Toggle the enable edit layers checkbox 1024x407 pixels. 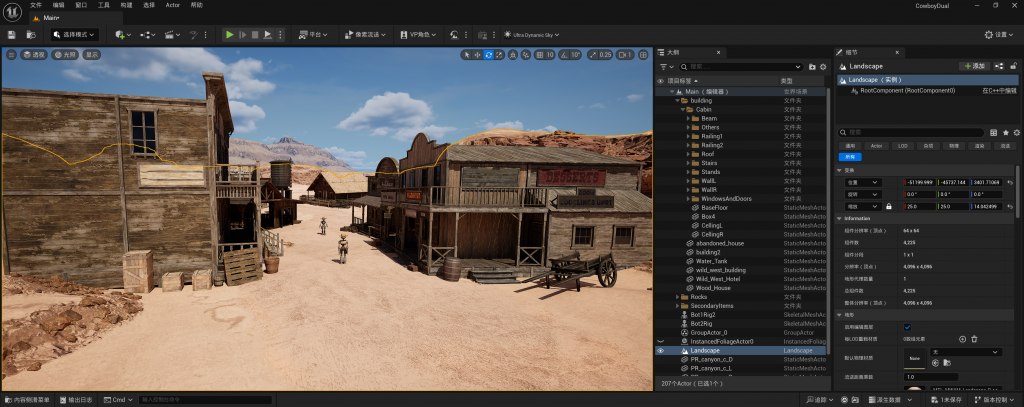(907, 327)
